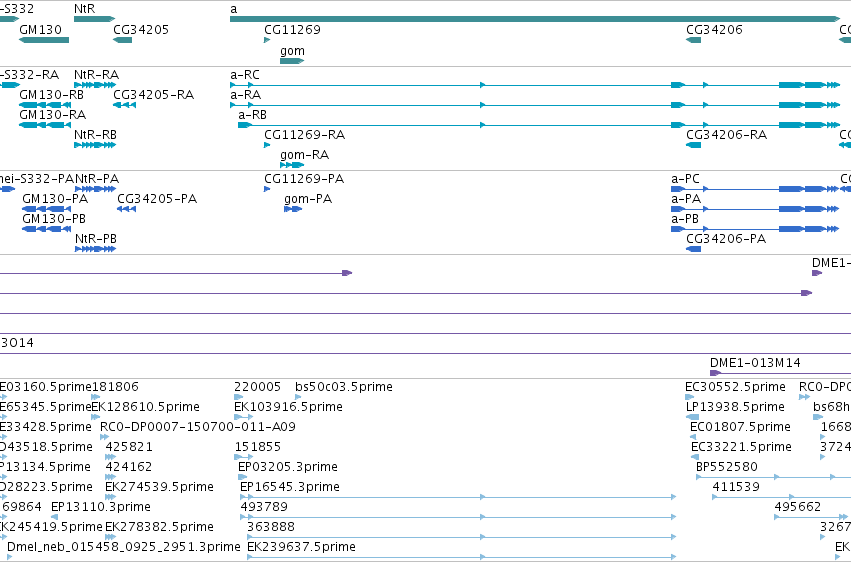Select the 363888 EST line

461,538
